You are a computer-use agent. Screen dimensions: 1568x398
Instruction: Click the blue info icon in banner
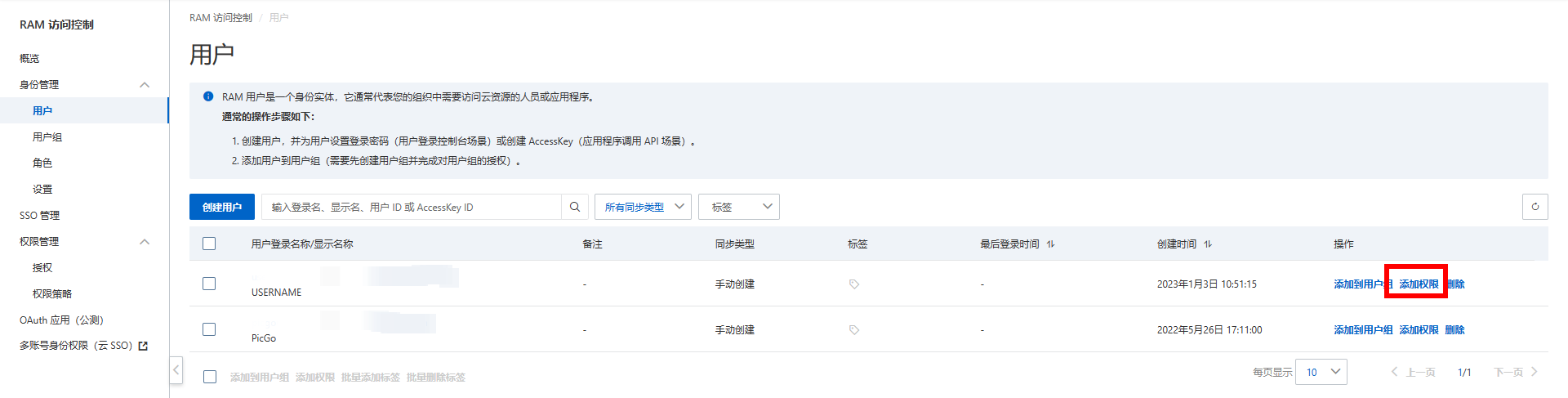[x=208, y=96]
